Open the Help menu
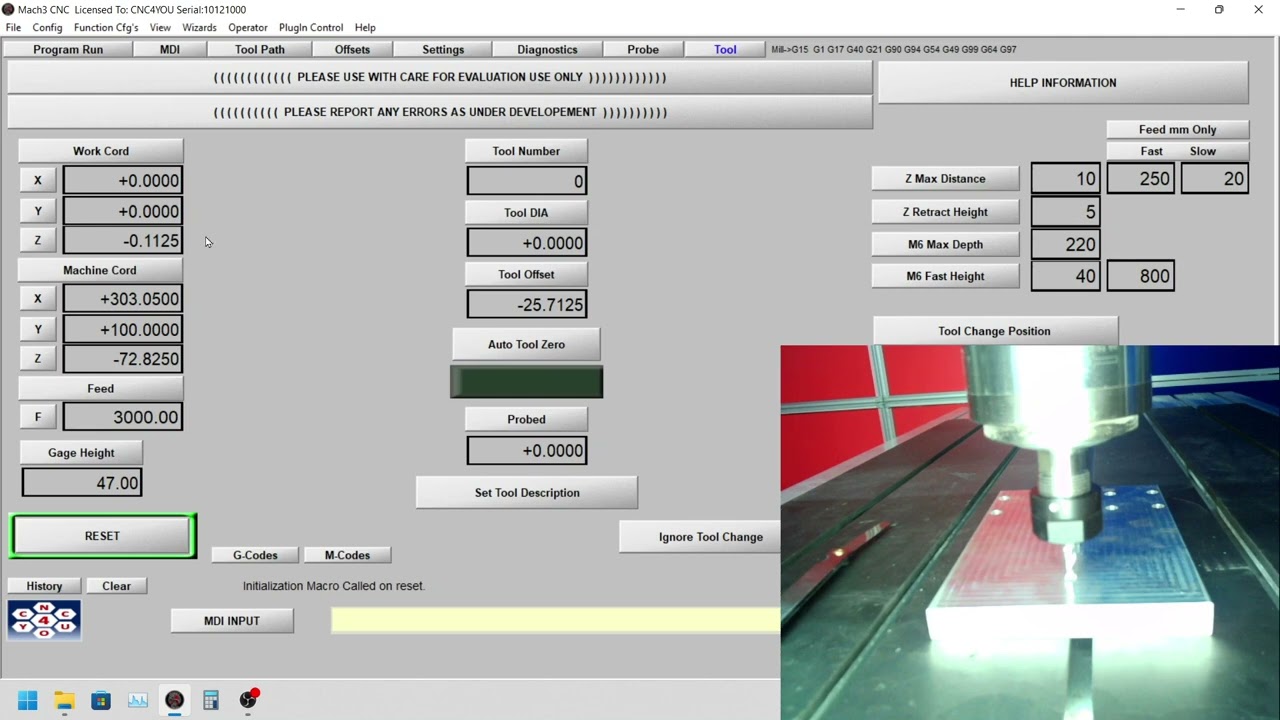1280x720 pixels. point(365,27)
